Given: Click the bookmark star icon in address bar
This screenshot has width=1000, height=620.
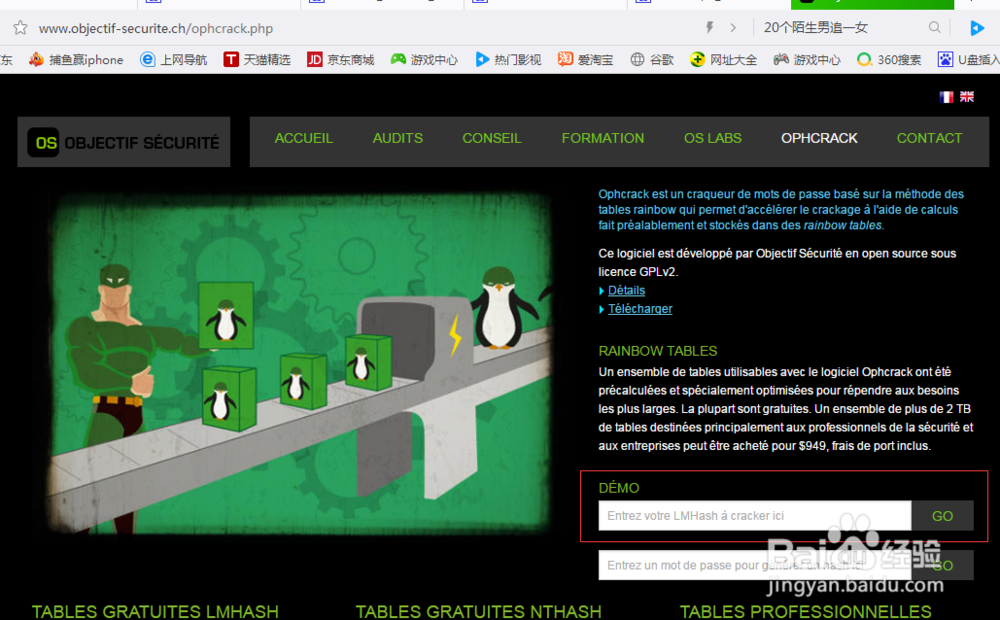Looking at the screenshot, I should coord(20,28).
